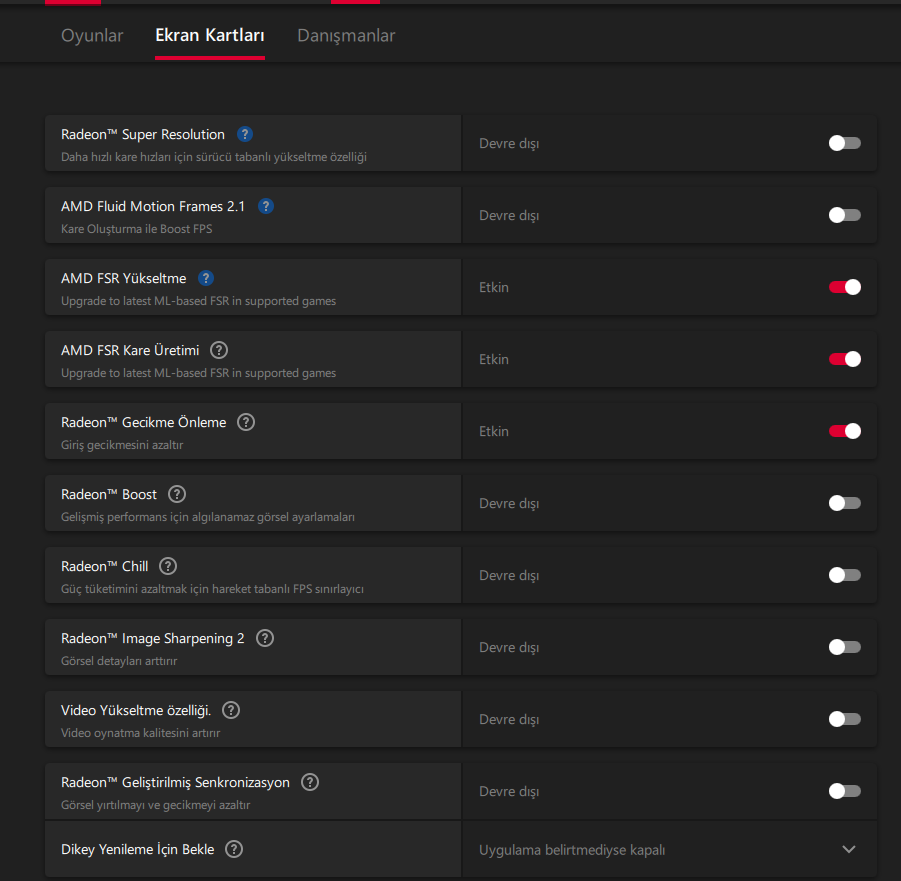
Task: Disable AMD FSR Yükseltme toggle
Action: click(x=845, y=287)
